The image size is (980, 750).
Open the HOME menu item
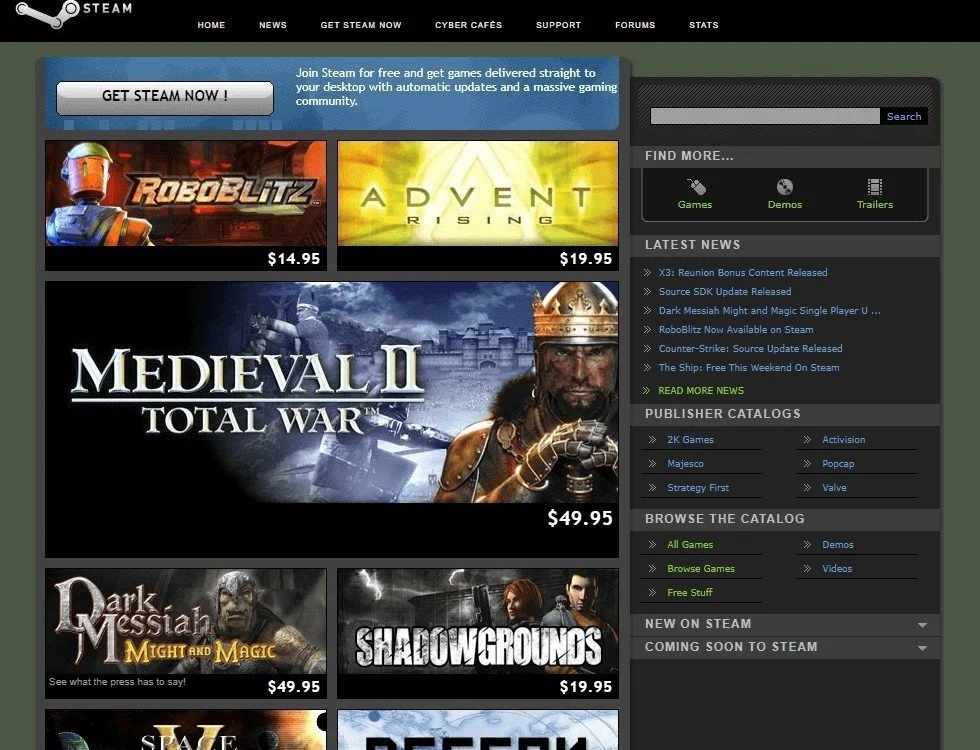coord(211,25)
